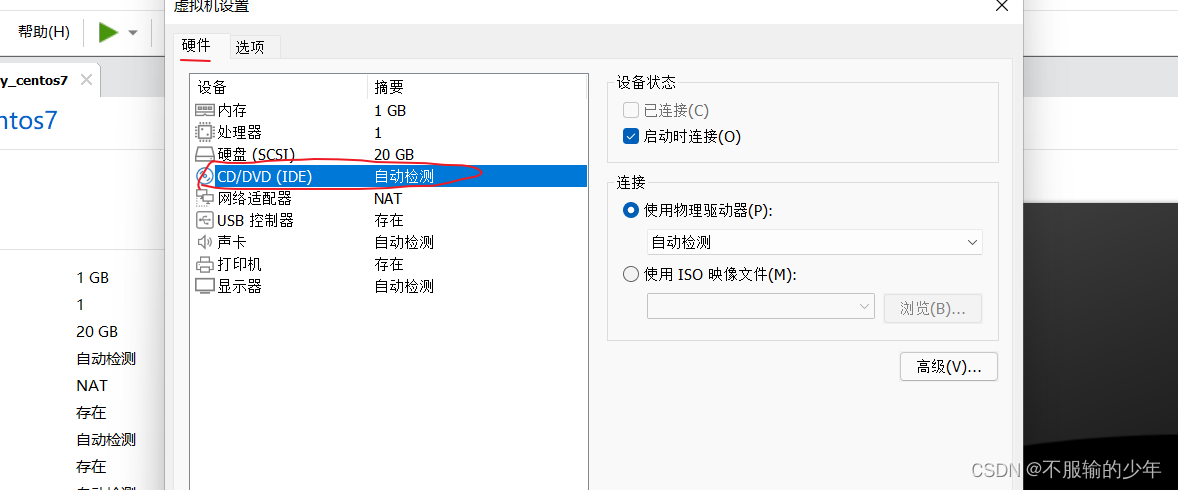
Task: Open the 帮助(H) menu
Action: click(x=44, y=32)
